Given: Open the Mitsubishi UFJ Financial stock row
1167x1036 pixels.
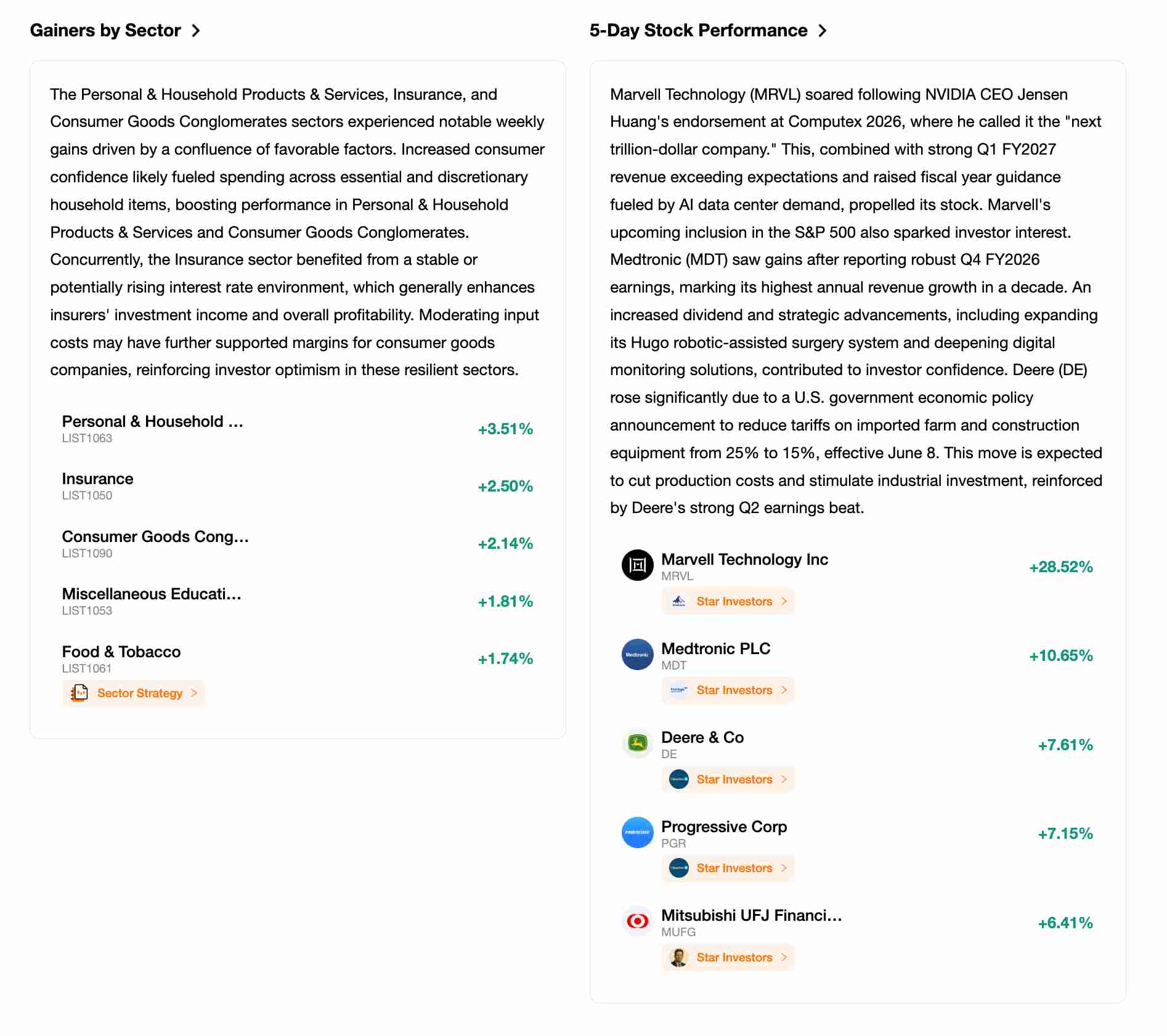Looking at the screenshot, I should point(858,923).
